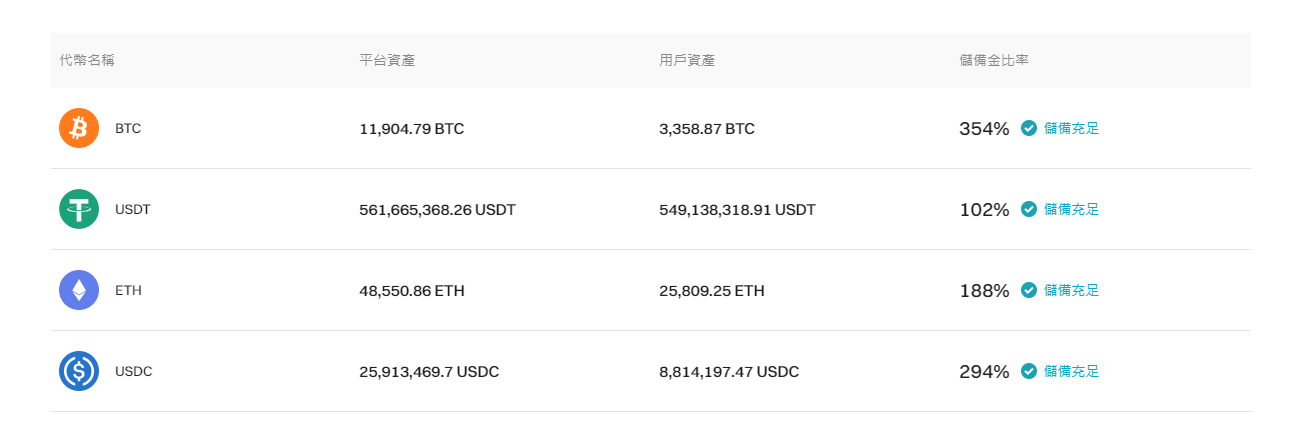The height and width of the screenshot is (430, 1290).
Task: Click the blue USDC dollar icon
Action: [x=79, y=371]
